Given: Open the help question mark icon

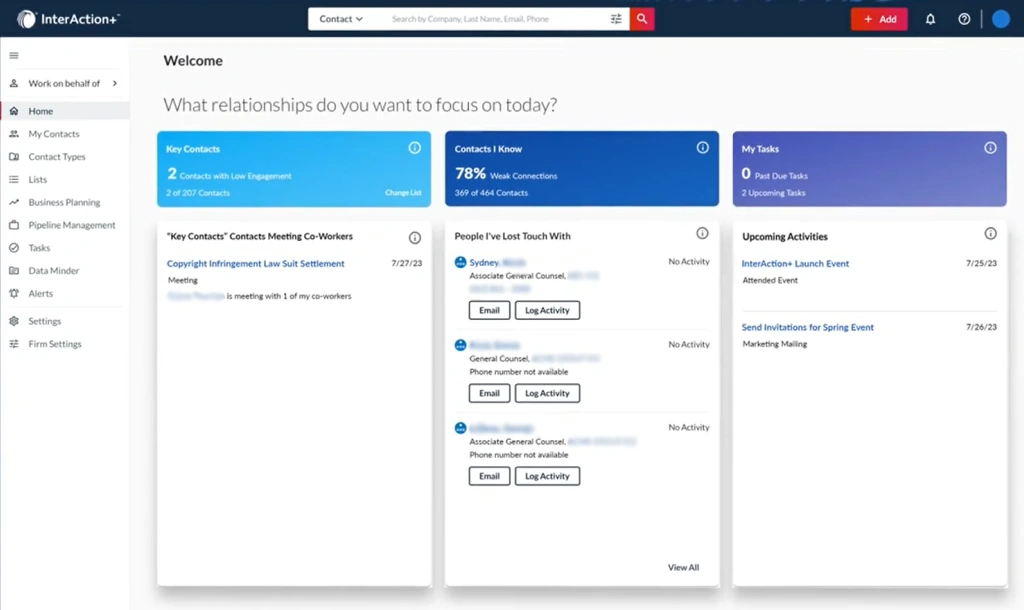Looking at the screenshot, I should [x=964, y=19].
